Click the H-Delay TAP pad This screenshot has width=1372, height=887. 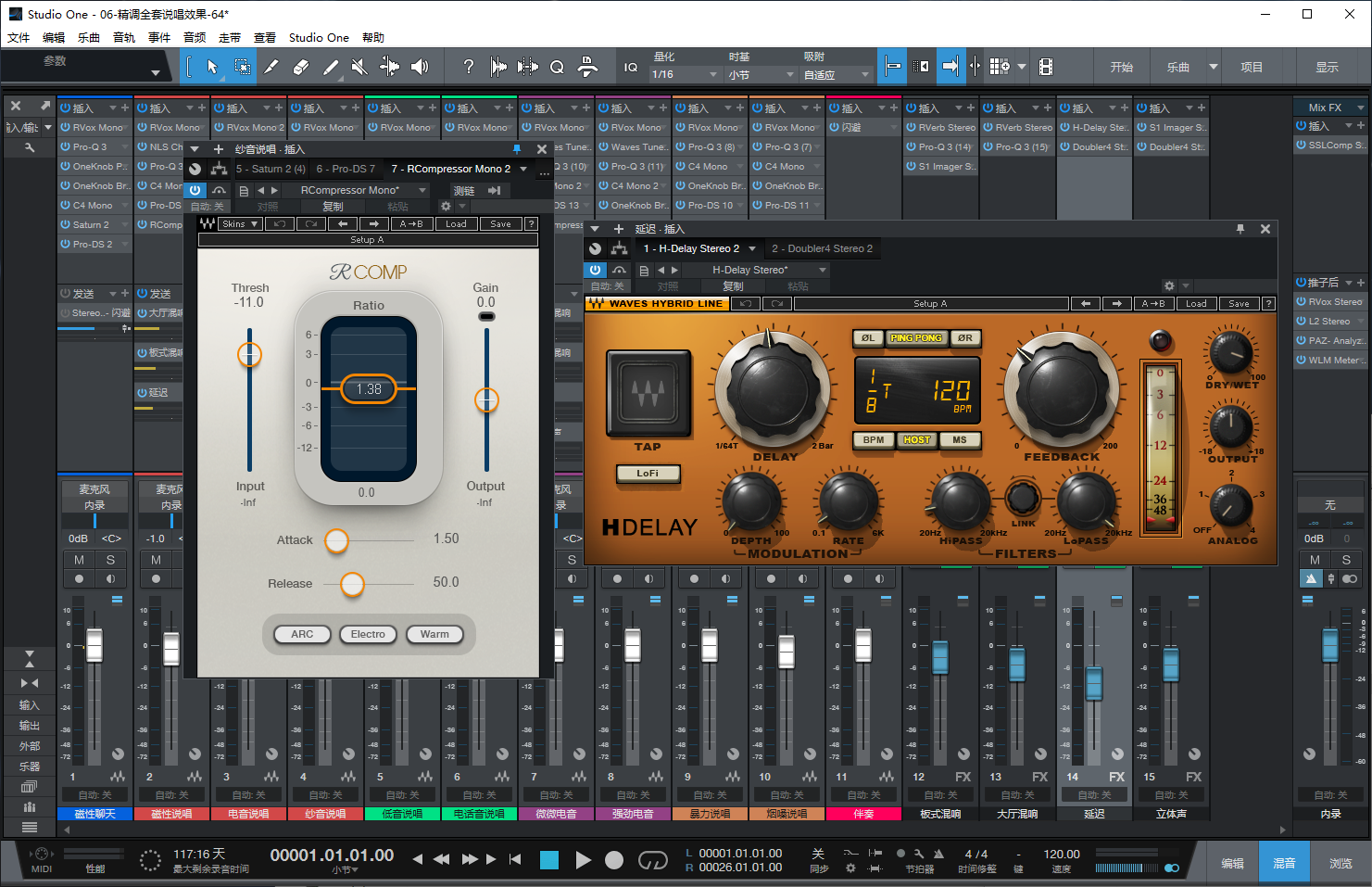coord(648,393)
